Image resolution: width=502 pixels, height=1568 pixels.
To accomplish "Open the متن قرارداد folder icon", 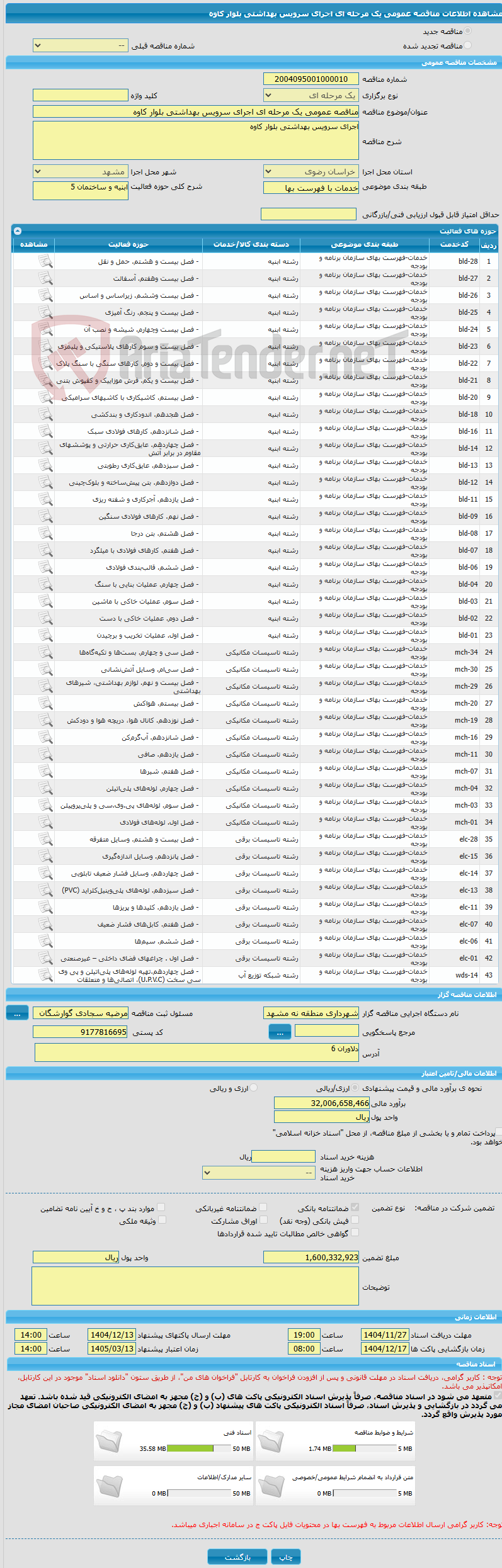I will click(x=271, y=1485).
